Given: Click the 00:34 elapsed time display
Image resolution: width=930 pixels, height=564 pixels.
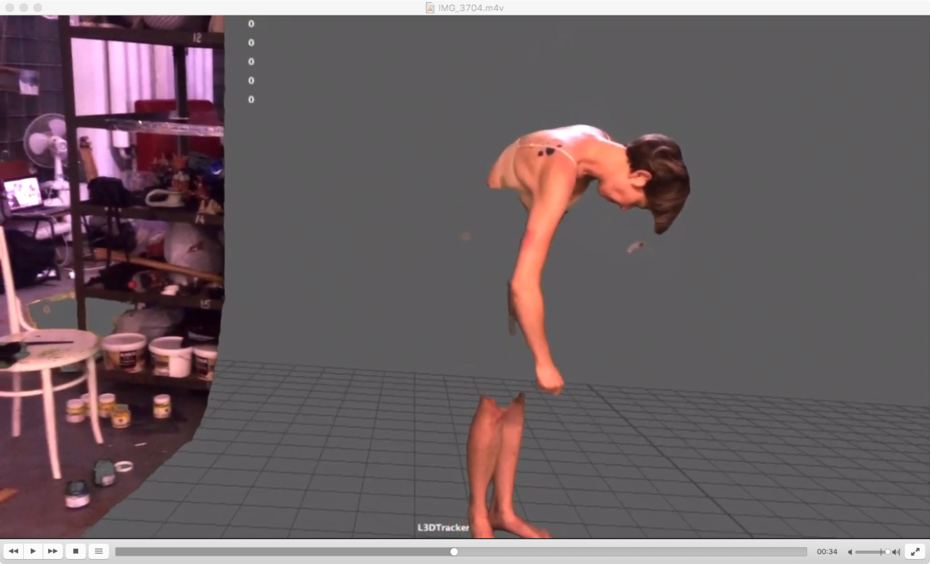Looking at the screenshot, I should pos(827,552).
